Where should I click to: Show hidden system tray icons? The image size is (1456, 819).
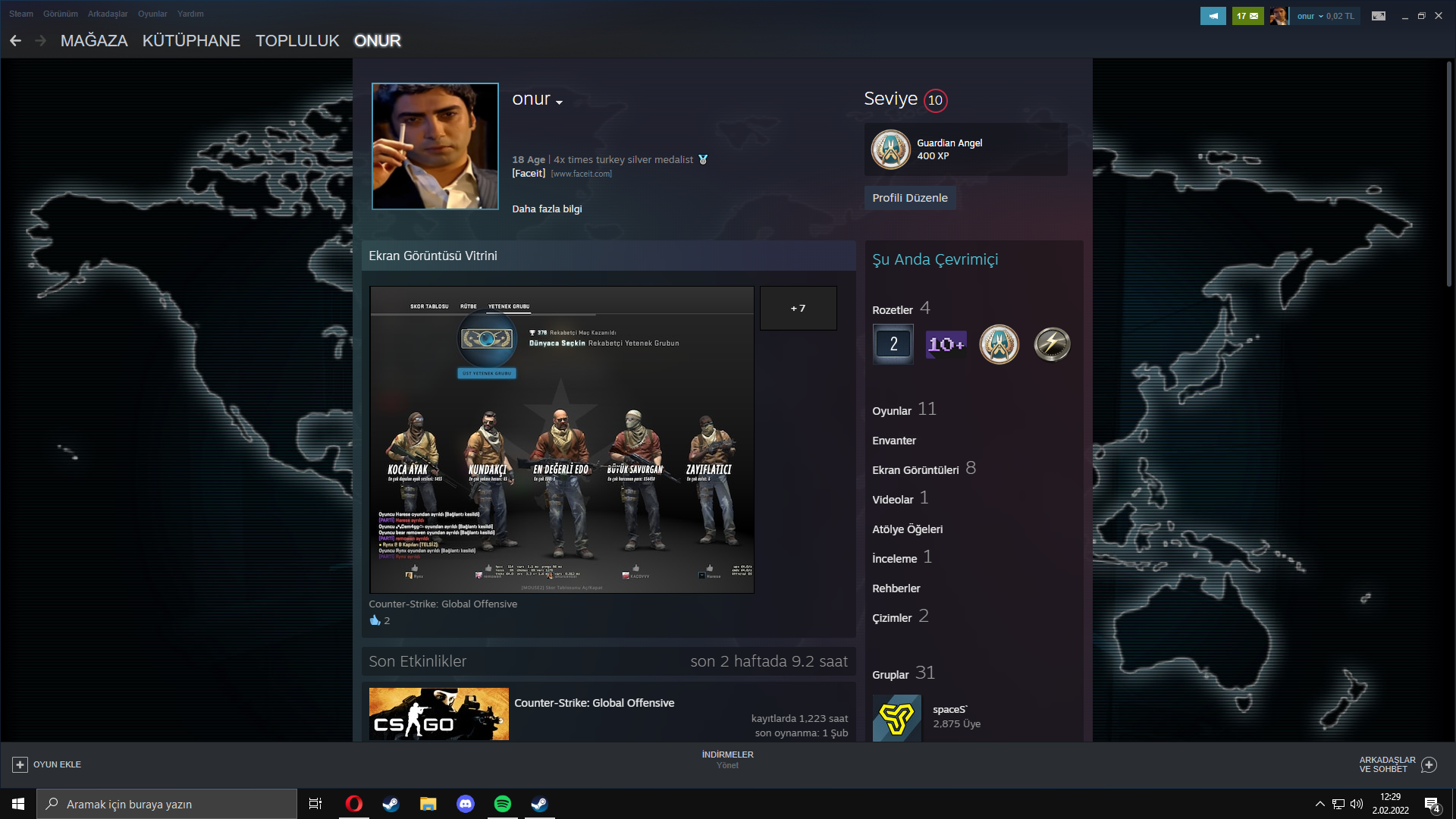click(1319, 804)
